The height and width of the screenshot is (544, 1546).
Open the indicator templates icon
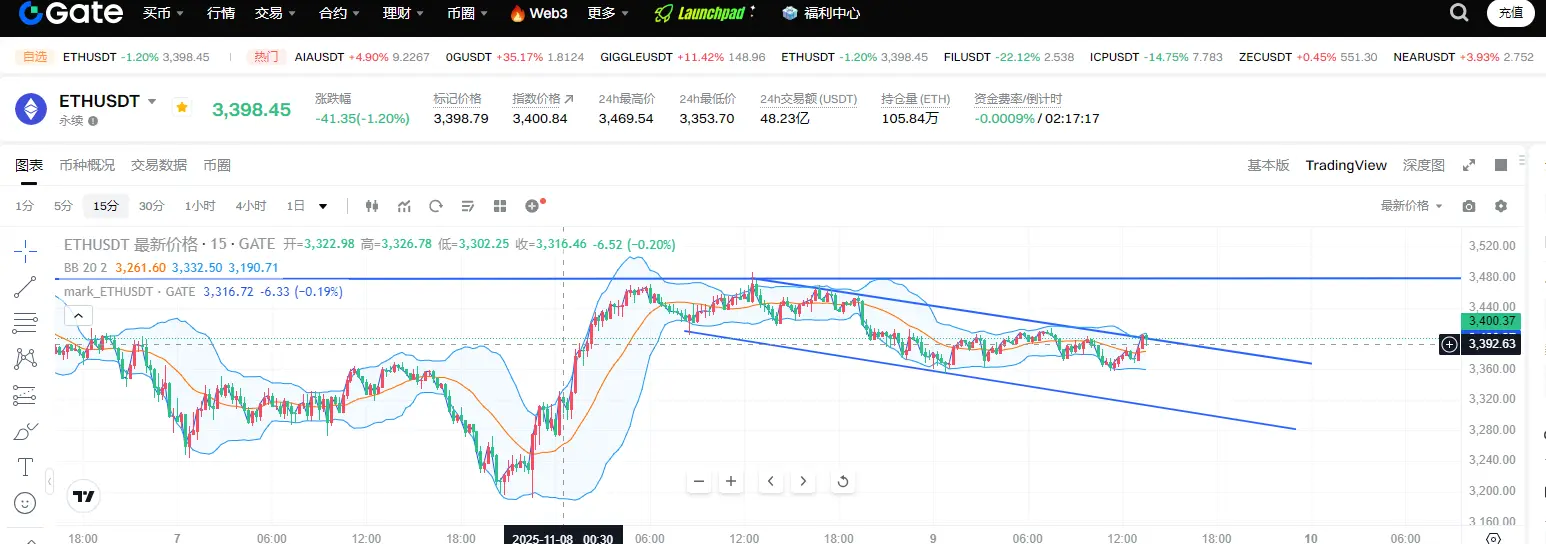(x=467, y=206)
